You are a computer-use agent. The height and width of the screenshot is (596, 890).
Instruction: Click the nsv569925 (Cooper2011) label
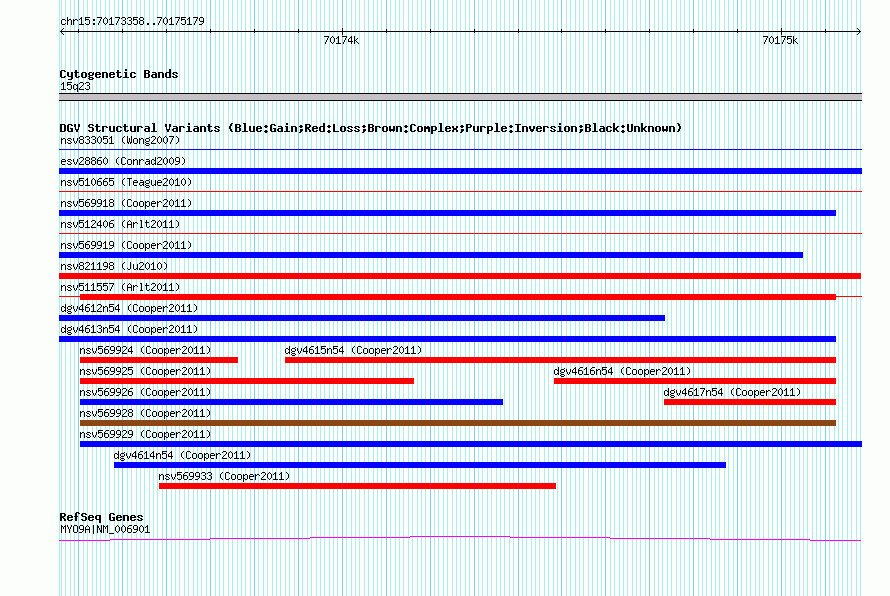pyautogui.click(x=145, y=371)
